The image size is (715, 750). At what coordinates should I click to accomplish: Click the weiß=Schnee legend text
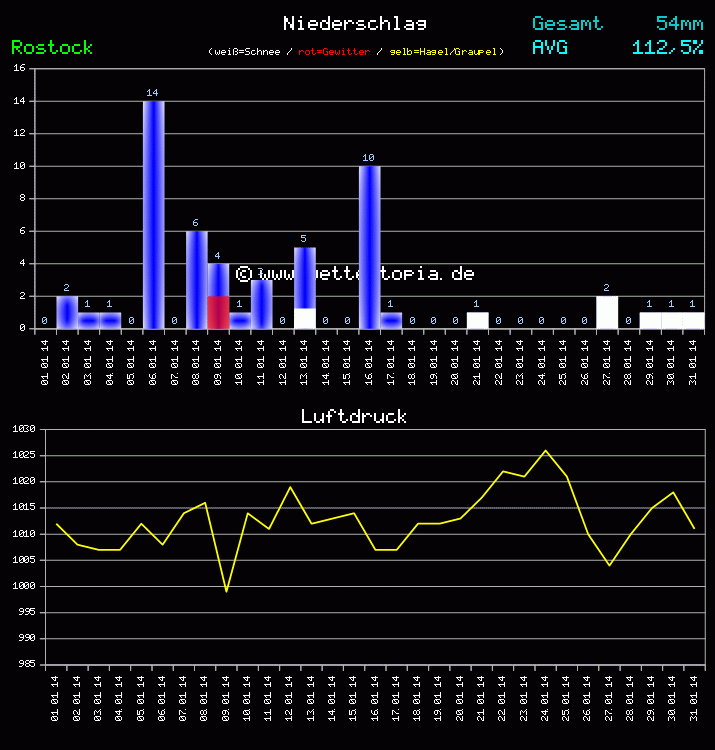[249, 51]
